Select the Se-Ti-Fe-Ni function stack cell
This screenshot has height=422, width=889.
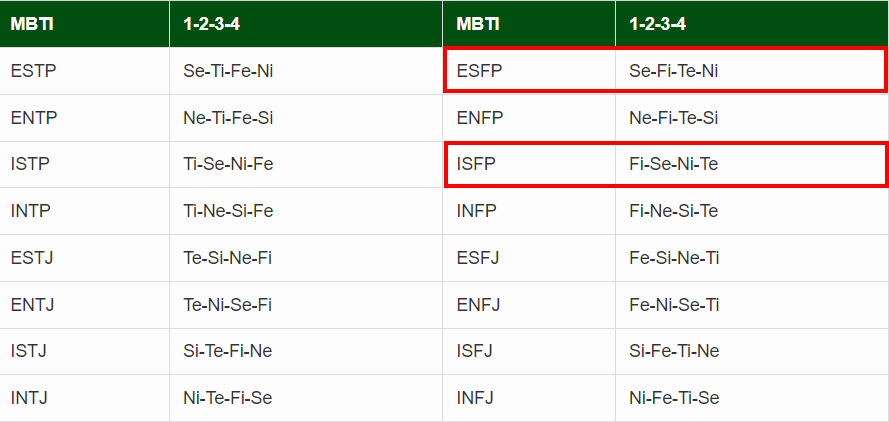click(x=306, y=71)
